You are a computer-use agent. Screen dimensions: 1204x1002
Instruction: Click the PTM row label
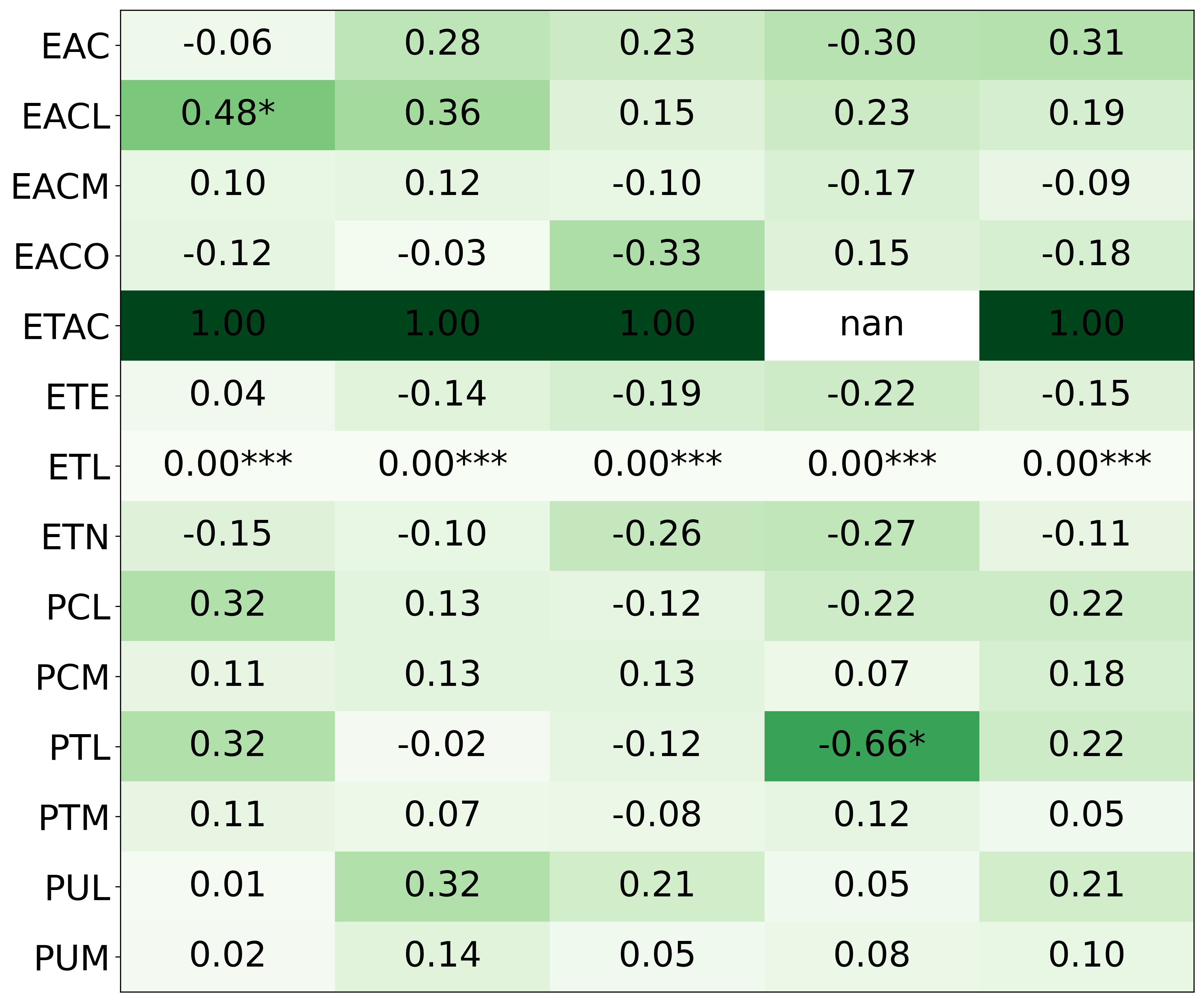[74, 818]
